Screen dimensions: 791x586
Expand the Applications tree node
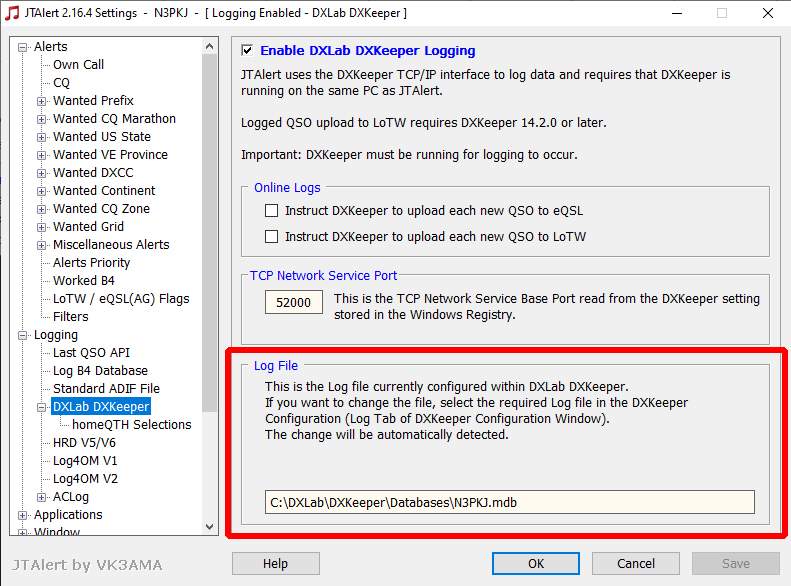click(x=22, y=515)
